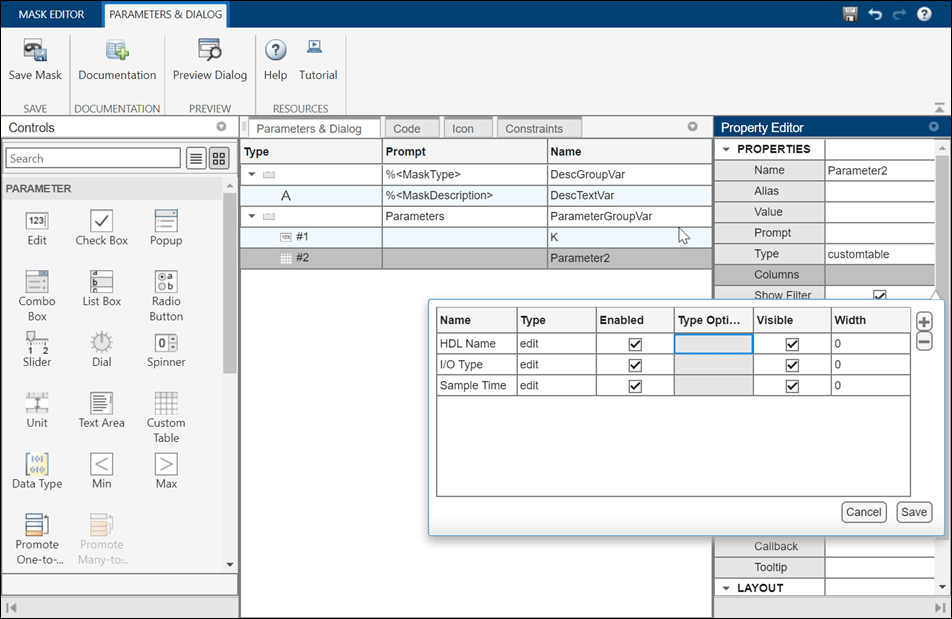Click the Controls Search field

(x=93, y=158)
